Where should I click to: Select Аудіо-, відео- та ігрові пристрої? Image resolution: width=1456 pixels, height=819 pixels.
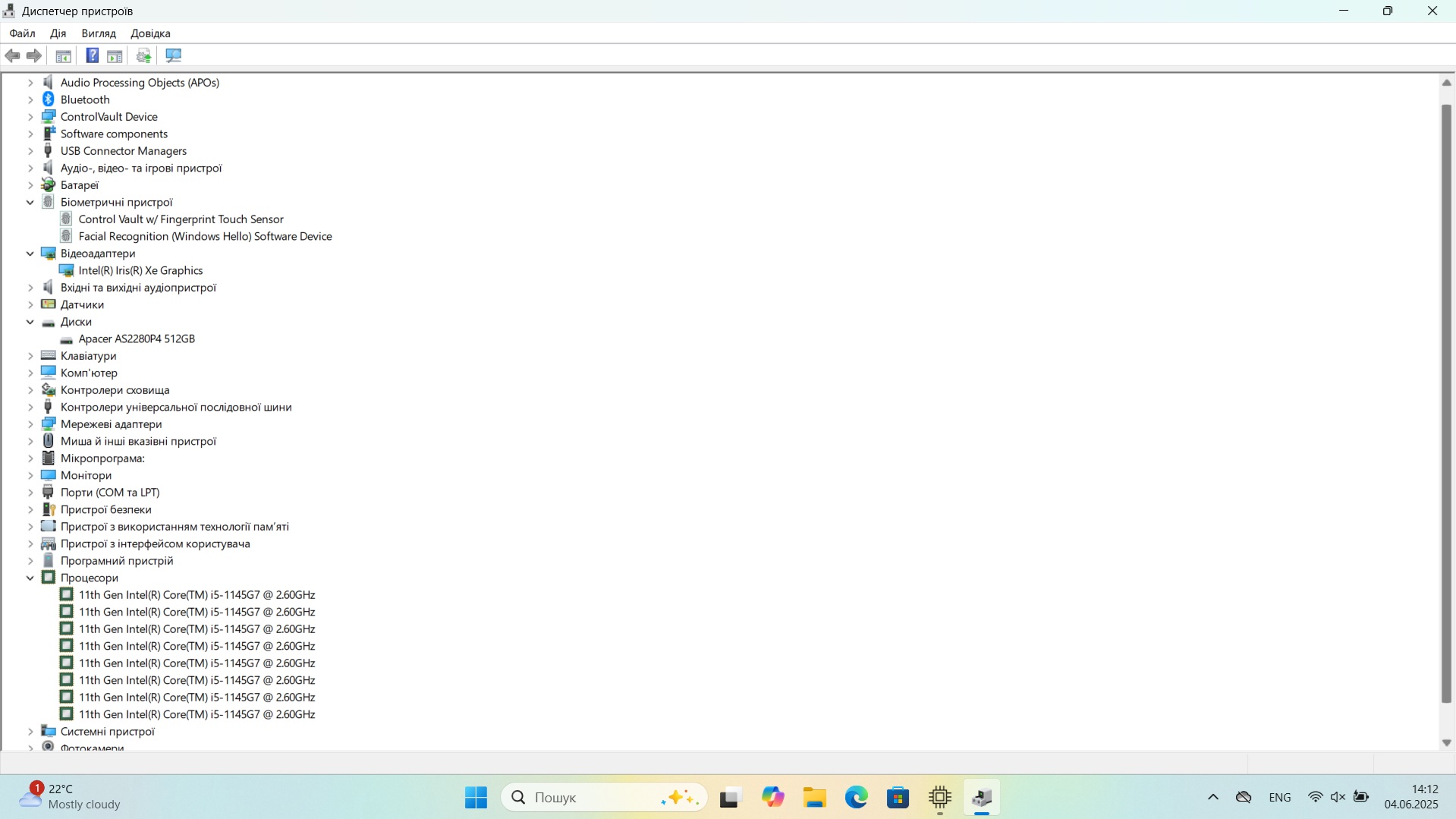pos(141,168)
